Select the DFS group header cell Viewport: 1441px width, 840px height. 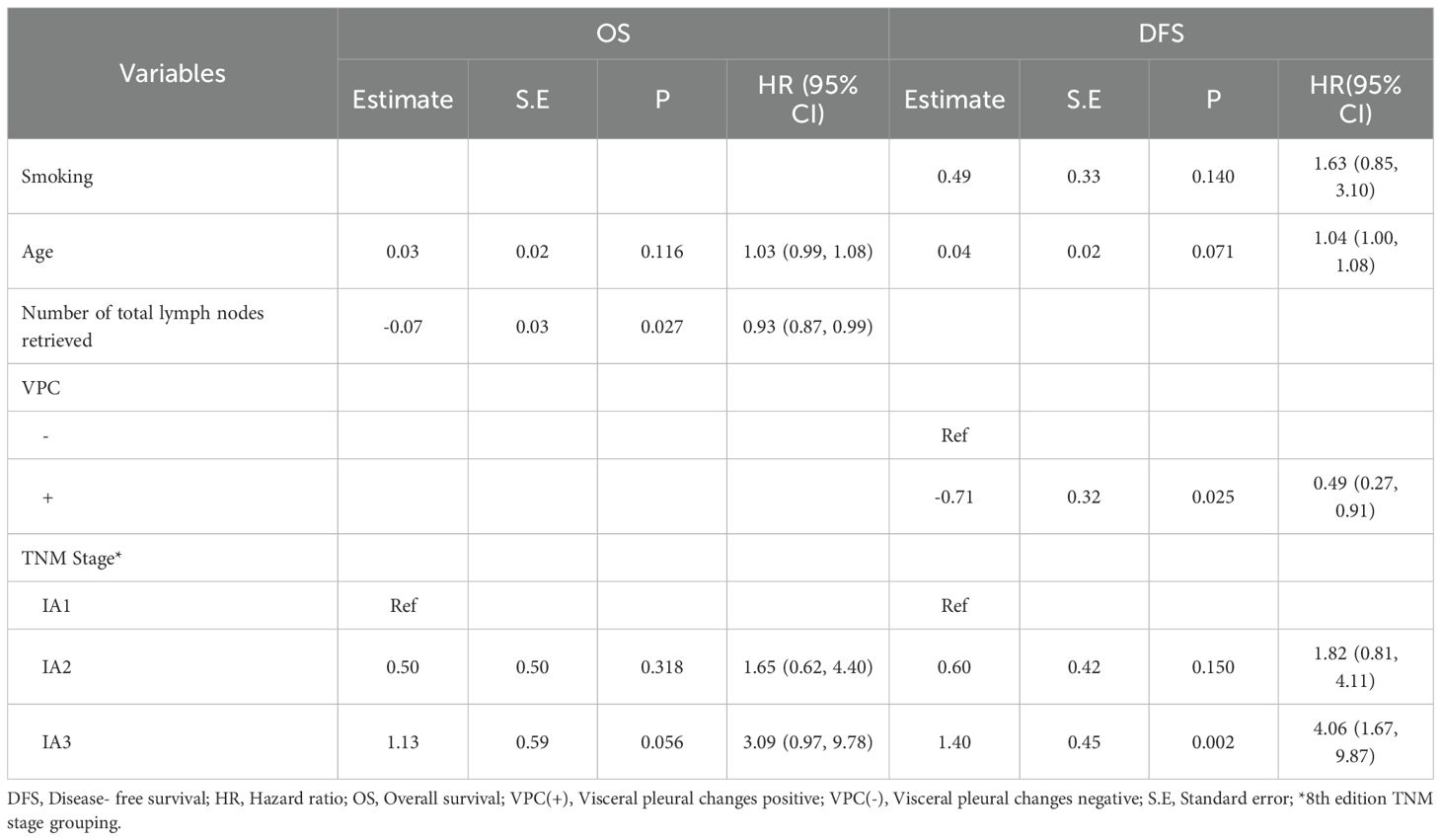[1161, 33]
